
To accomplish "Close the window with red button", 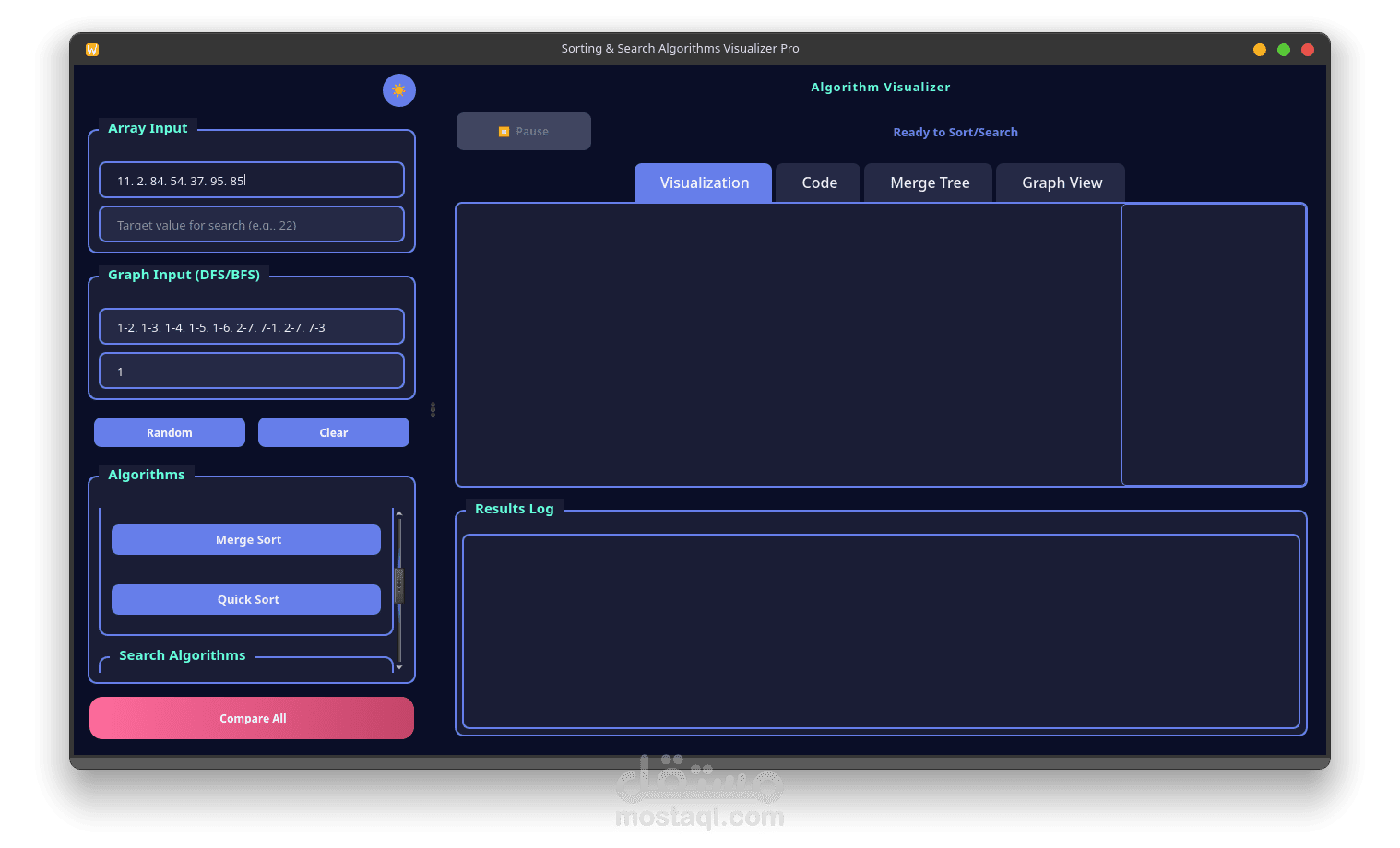I will (1308, 50).
